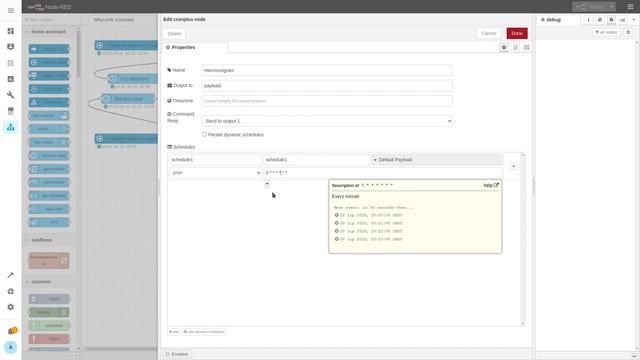
Task: Open the node appearance icon
Action: [527, 47]
